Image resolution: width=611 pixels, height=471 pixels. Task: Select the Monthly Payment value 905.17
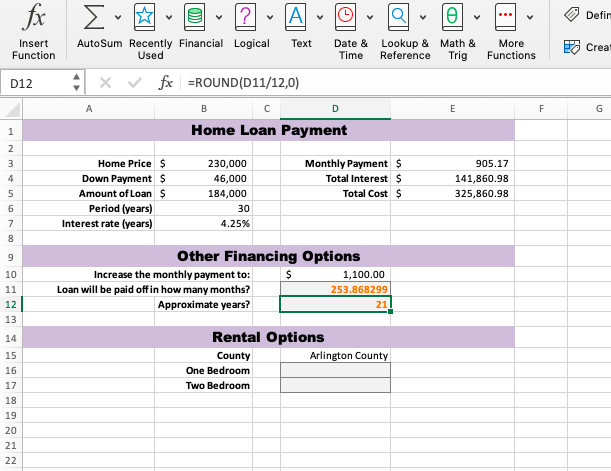coord(452,163)
